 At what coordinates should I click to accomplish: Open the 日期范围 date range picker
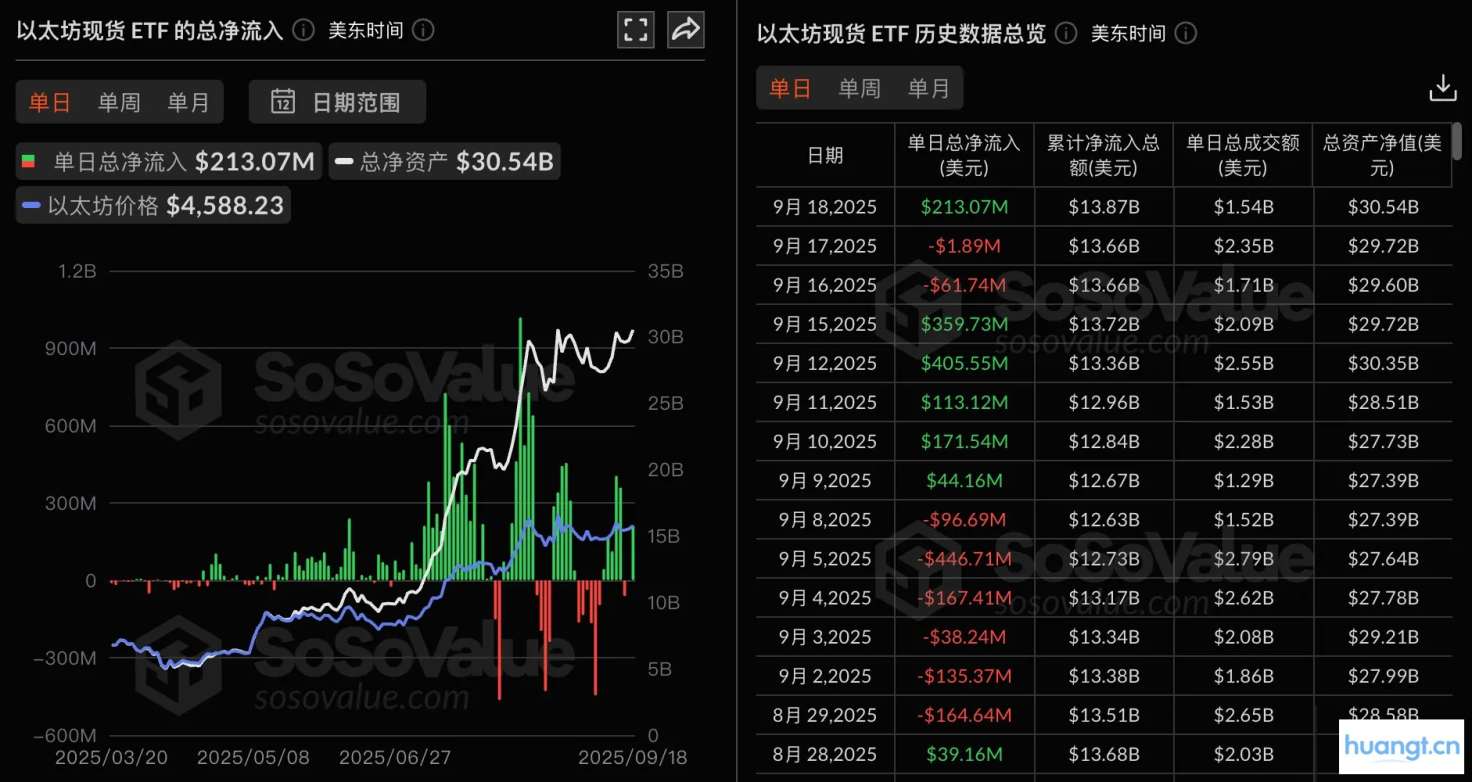tap(338, 102)
